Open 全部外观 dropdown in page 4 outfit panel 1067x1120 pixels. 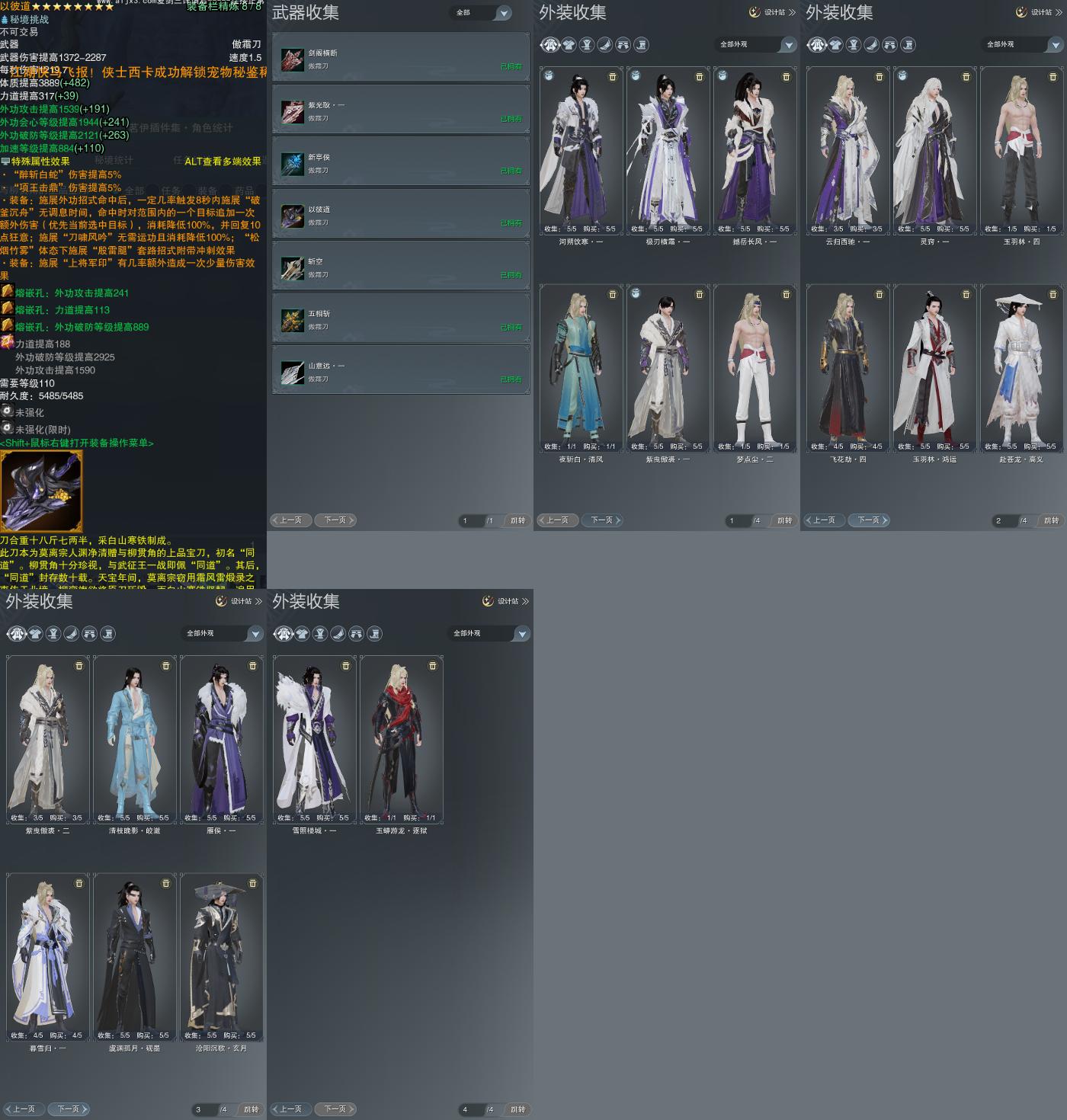pyautogui.click(x=489, y=634)
